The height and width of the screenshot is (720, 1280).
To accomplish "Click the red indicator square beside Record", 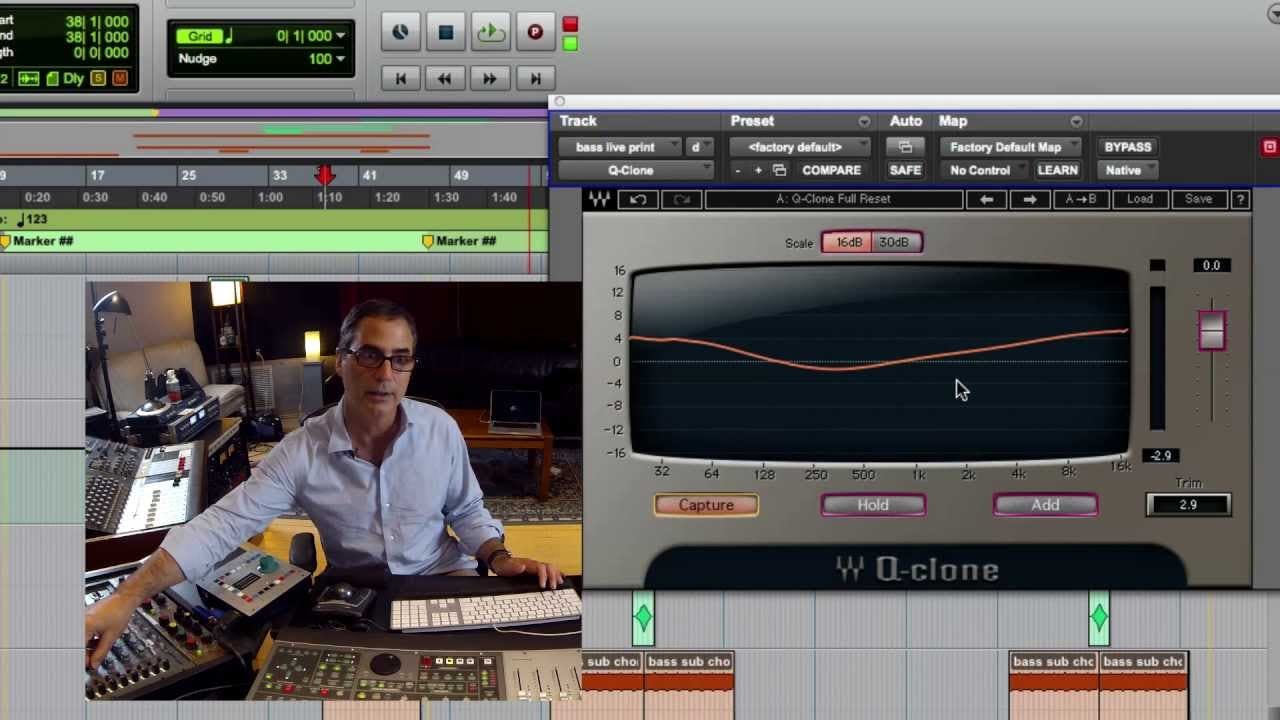I will (x=570, y=23).
